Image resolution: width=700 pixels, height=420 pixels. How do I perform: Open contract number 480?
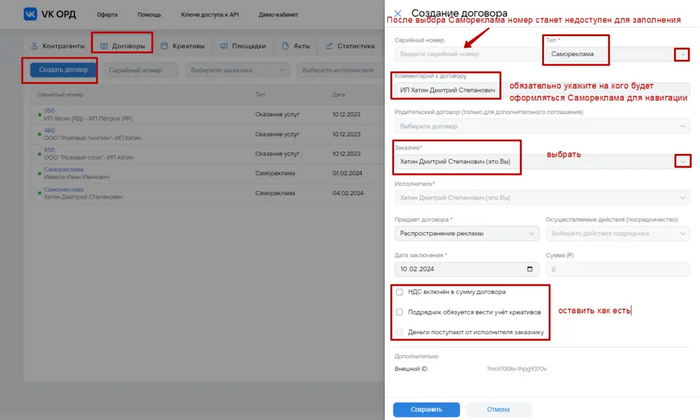point(49,130)
